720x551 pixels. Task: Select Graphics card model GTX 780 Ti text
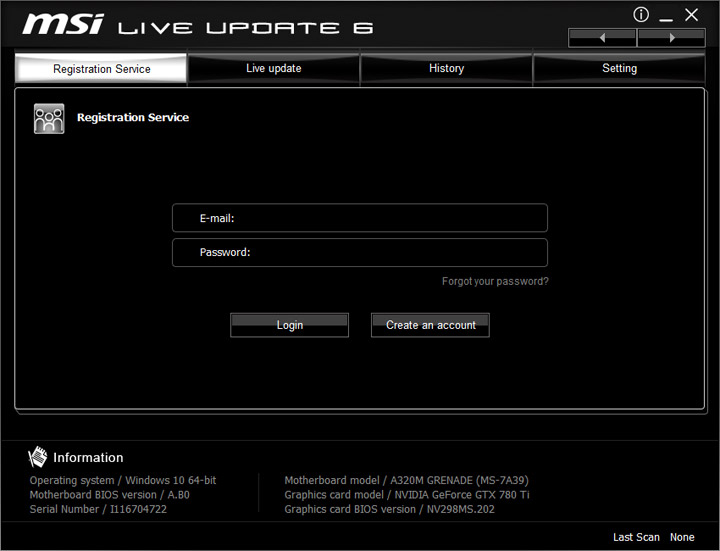coord(407,495)
